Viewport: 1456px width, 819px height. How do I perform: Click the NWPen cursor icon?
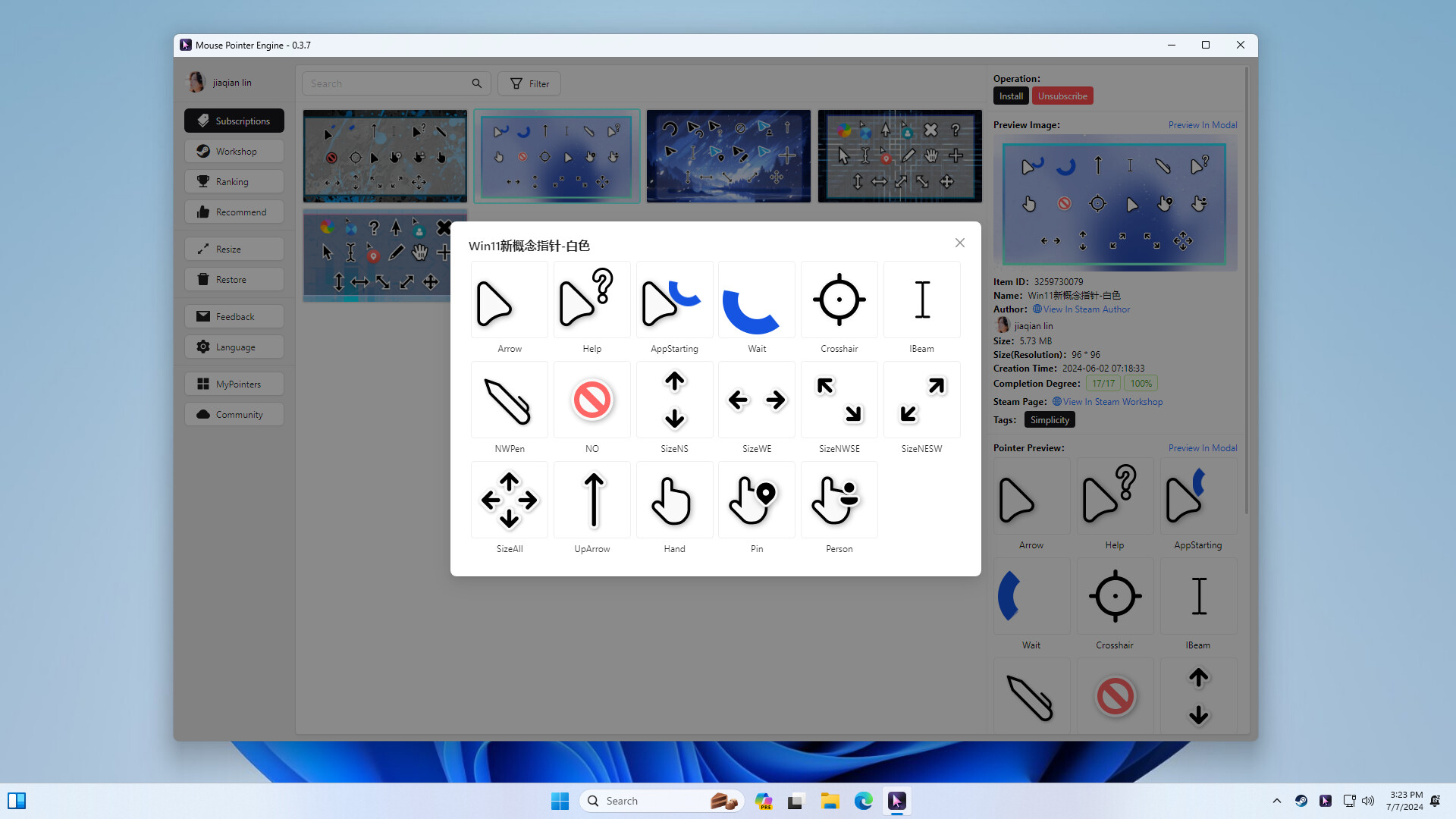pos(509,400)
